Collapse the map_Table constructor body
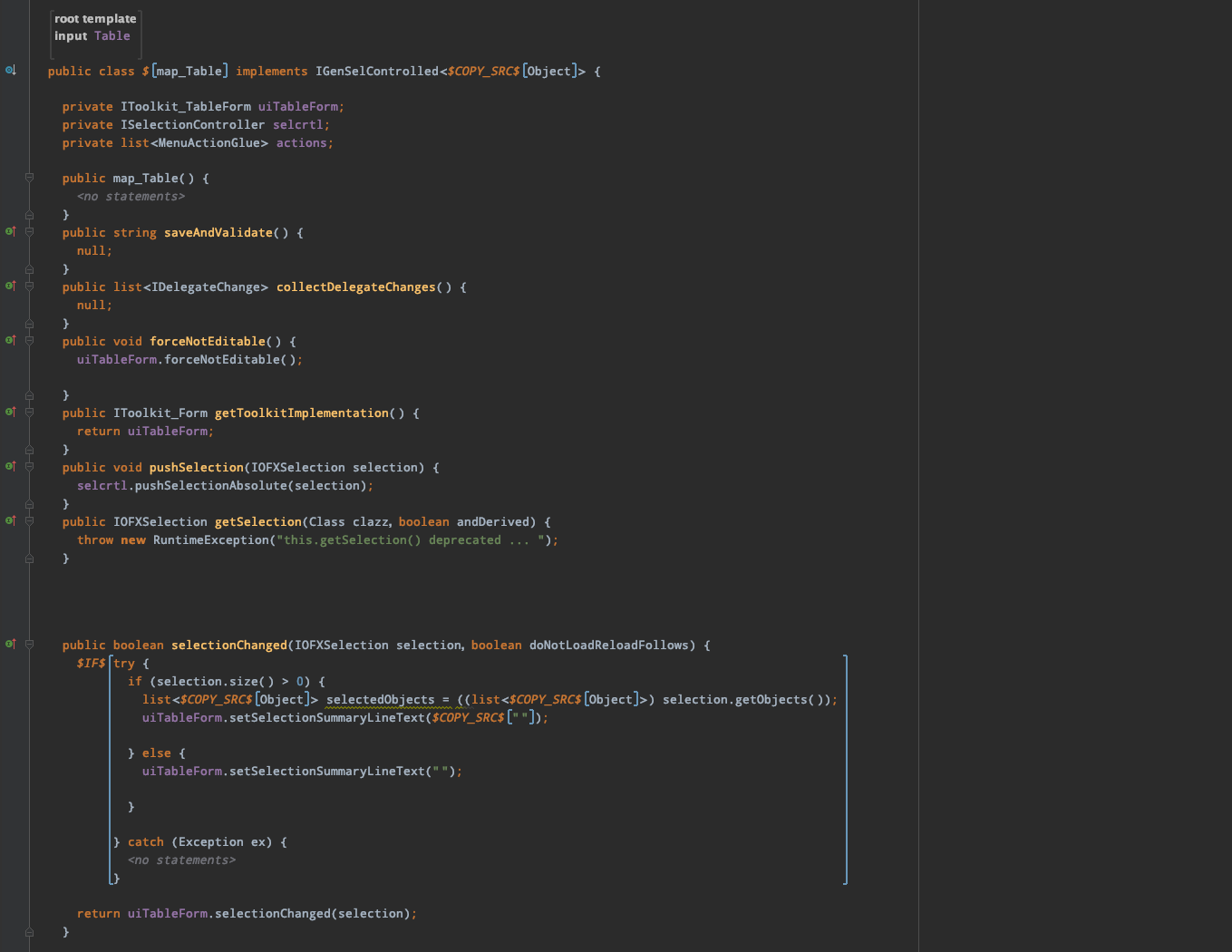1232x952 pixels. click(x=29, y=178)
